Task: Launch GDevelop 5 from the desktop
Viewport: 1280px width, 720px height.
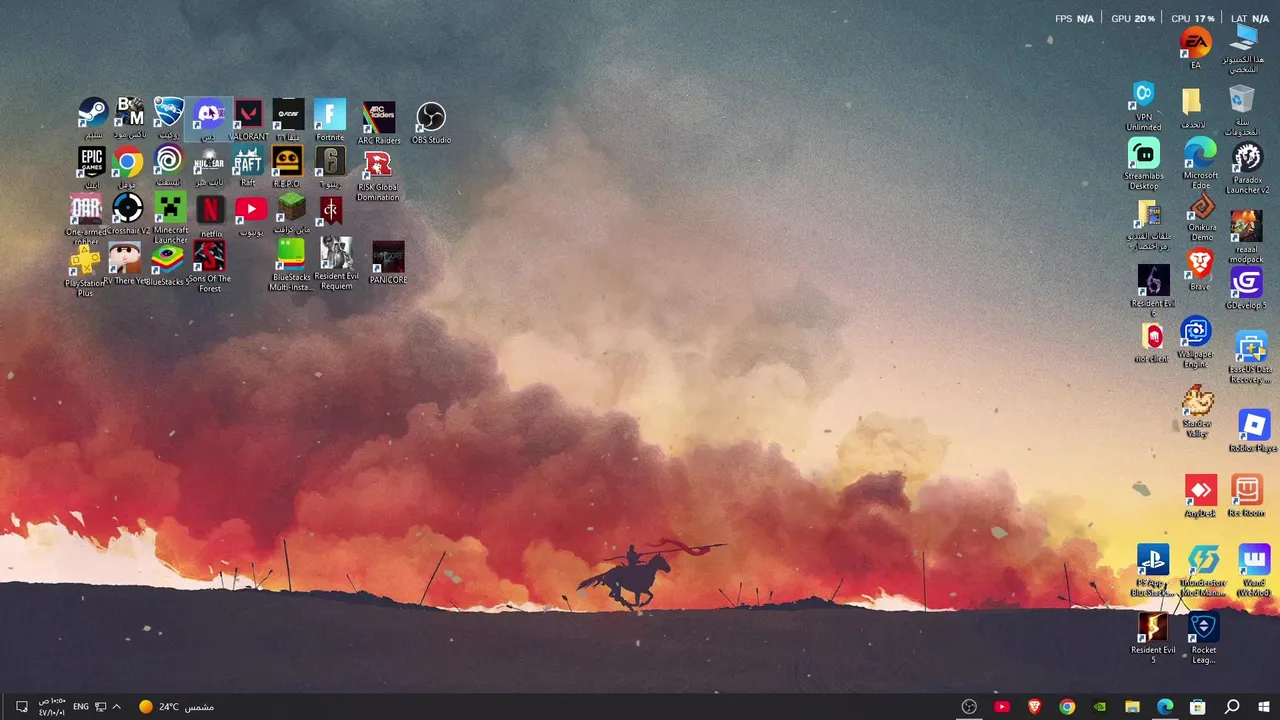Action: coord(1246,288)
